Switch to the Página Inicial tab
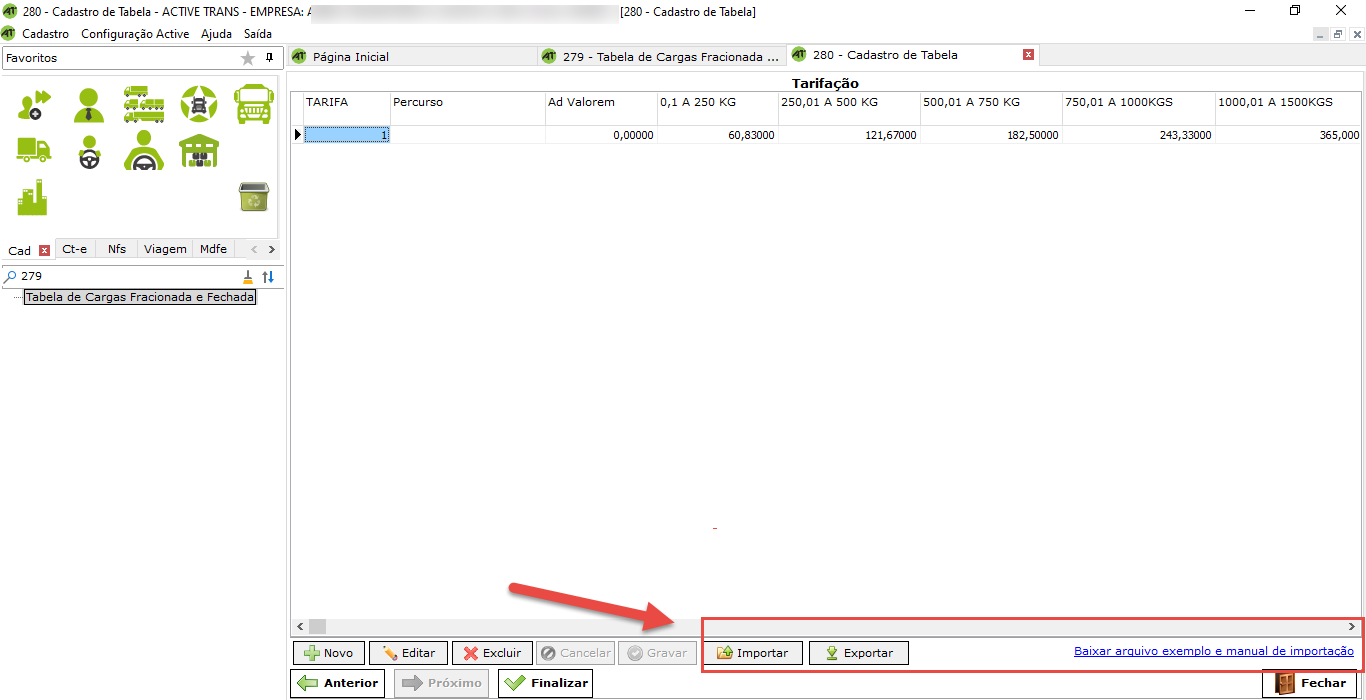 (x=350, y=57)
